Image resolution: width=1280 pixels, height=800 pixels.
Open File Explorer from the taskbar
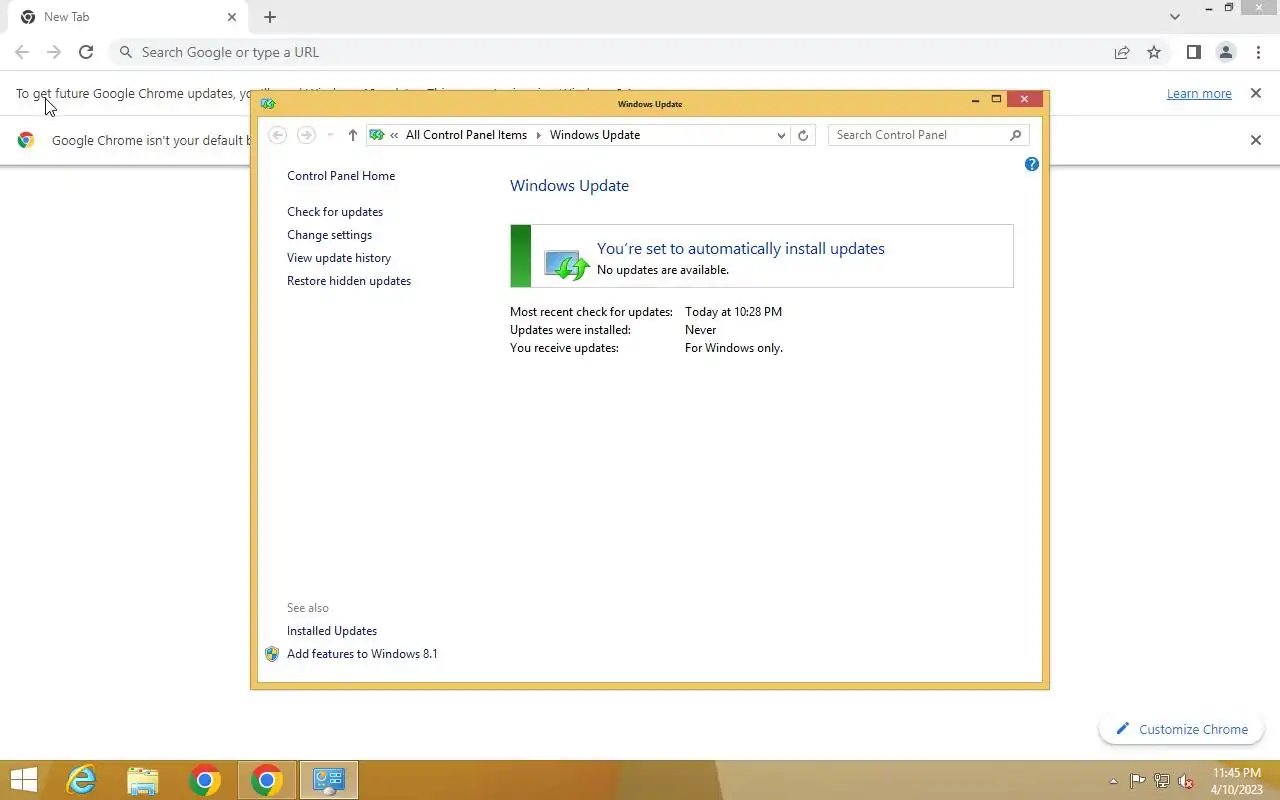(x=143, y=780)
